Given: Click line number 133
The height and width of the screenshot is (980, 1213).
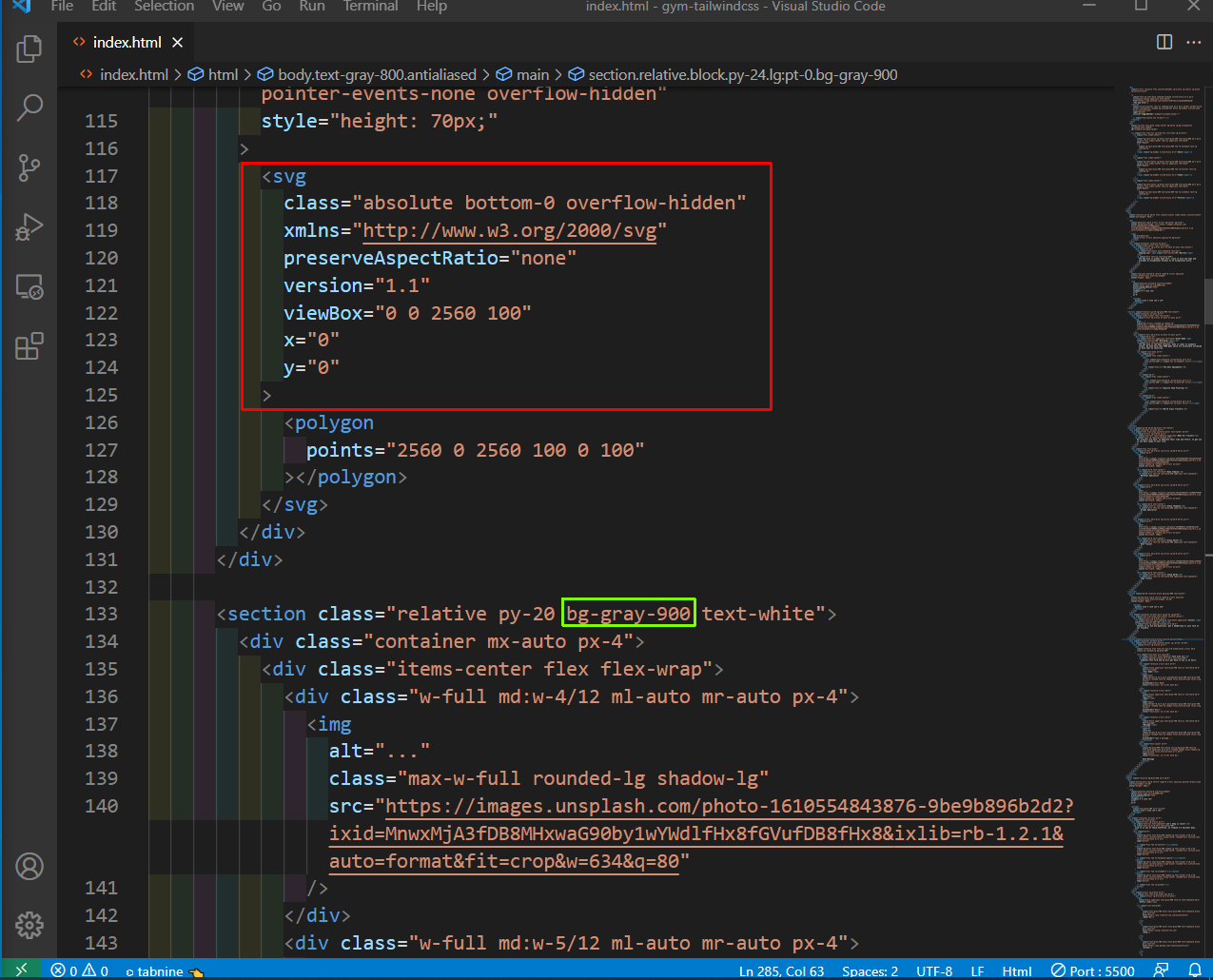Looking at the screenshot, I should click(x=101, y=614).
